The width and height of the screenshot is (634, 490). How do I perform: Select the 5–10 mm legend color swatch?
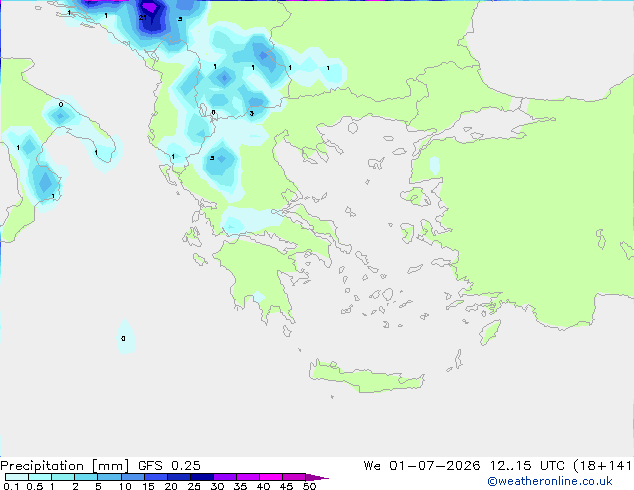point(109,477)
